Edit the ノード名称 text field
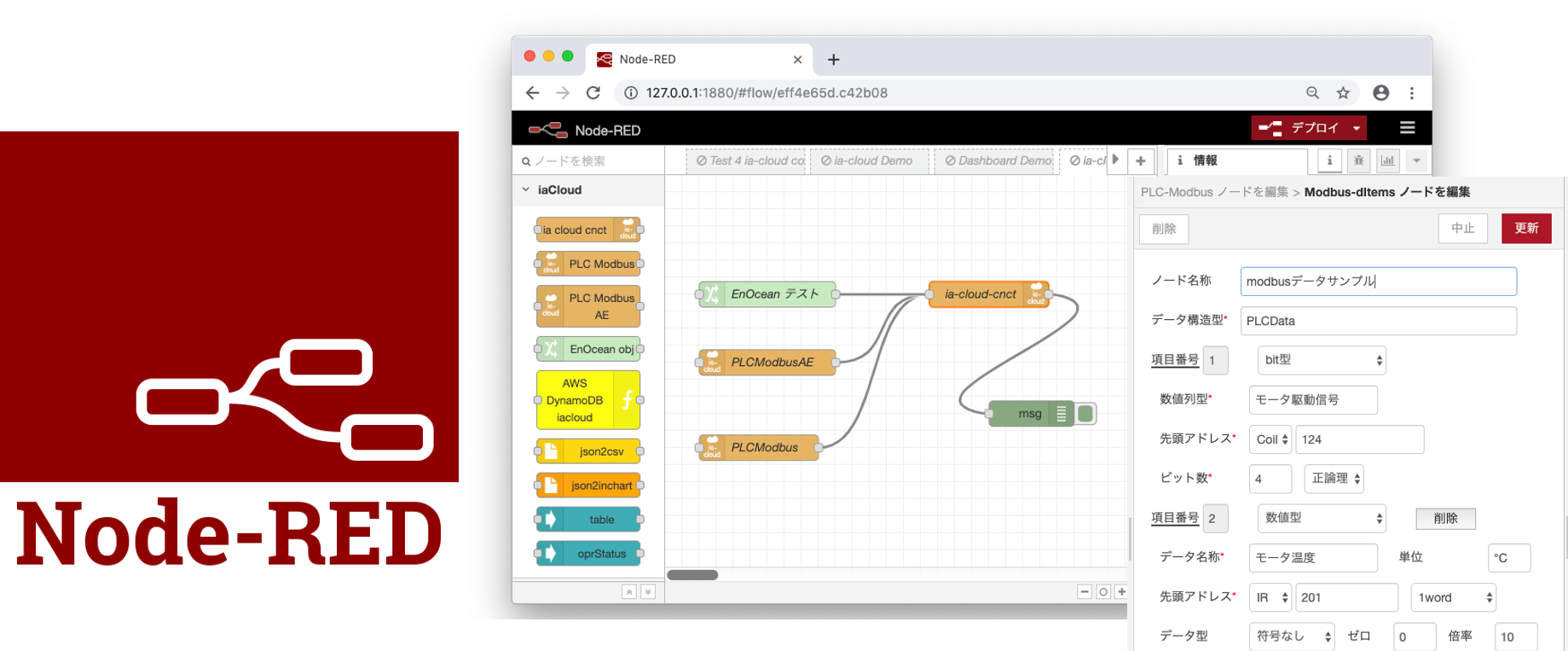This screenshot has width=1568, height=651. tap(1379, 282)
